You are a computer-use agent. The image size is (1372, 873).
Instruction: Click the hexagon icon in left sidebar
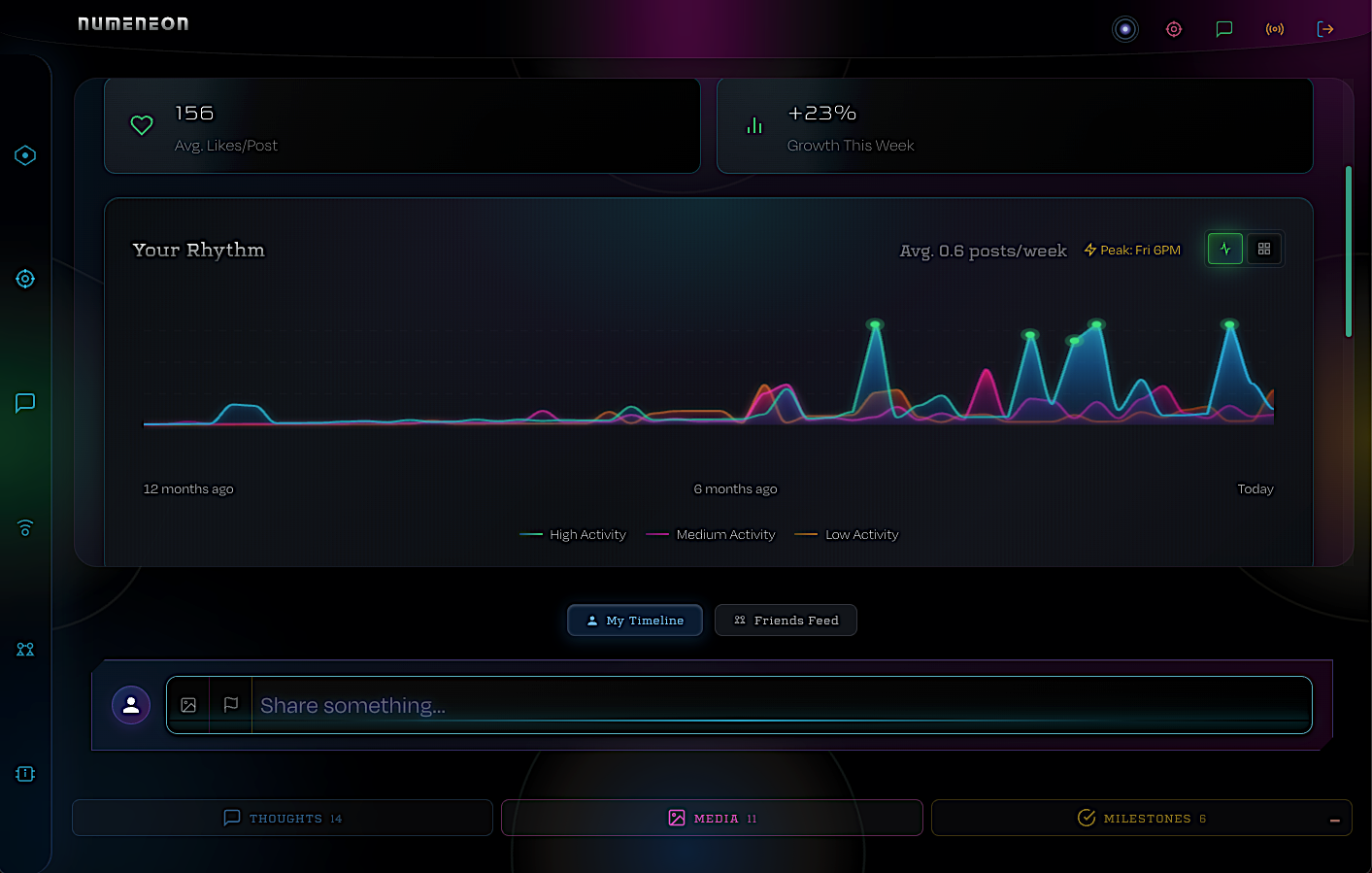click(x=25, y=155)
